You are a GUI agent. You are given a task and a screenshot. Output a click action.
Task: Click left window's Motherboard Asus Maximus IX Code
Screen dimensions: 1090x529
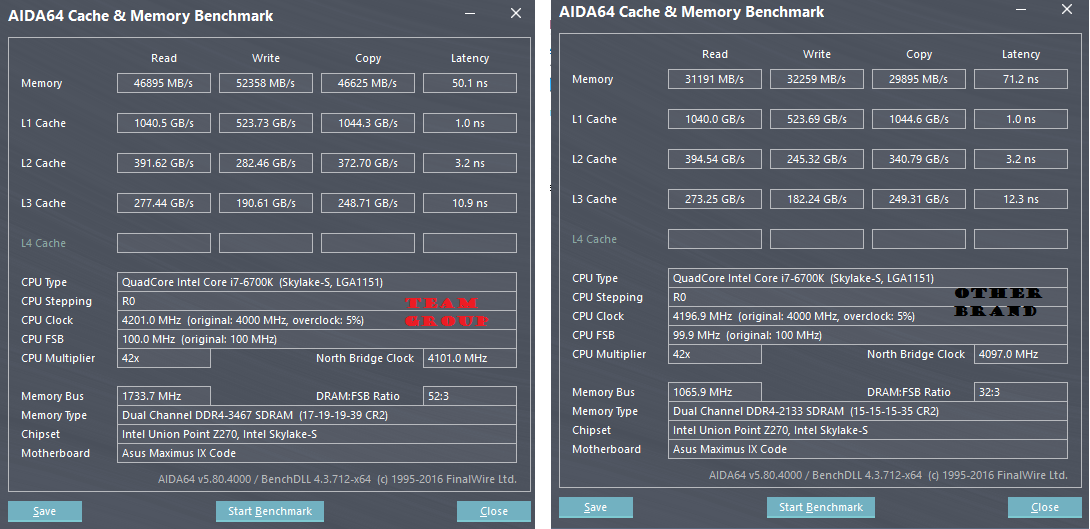pyautogui.click(x=317, y=453)
